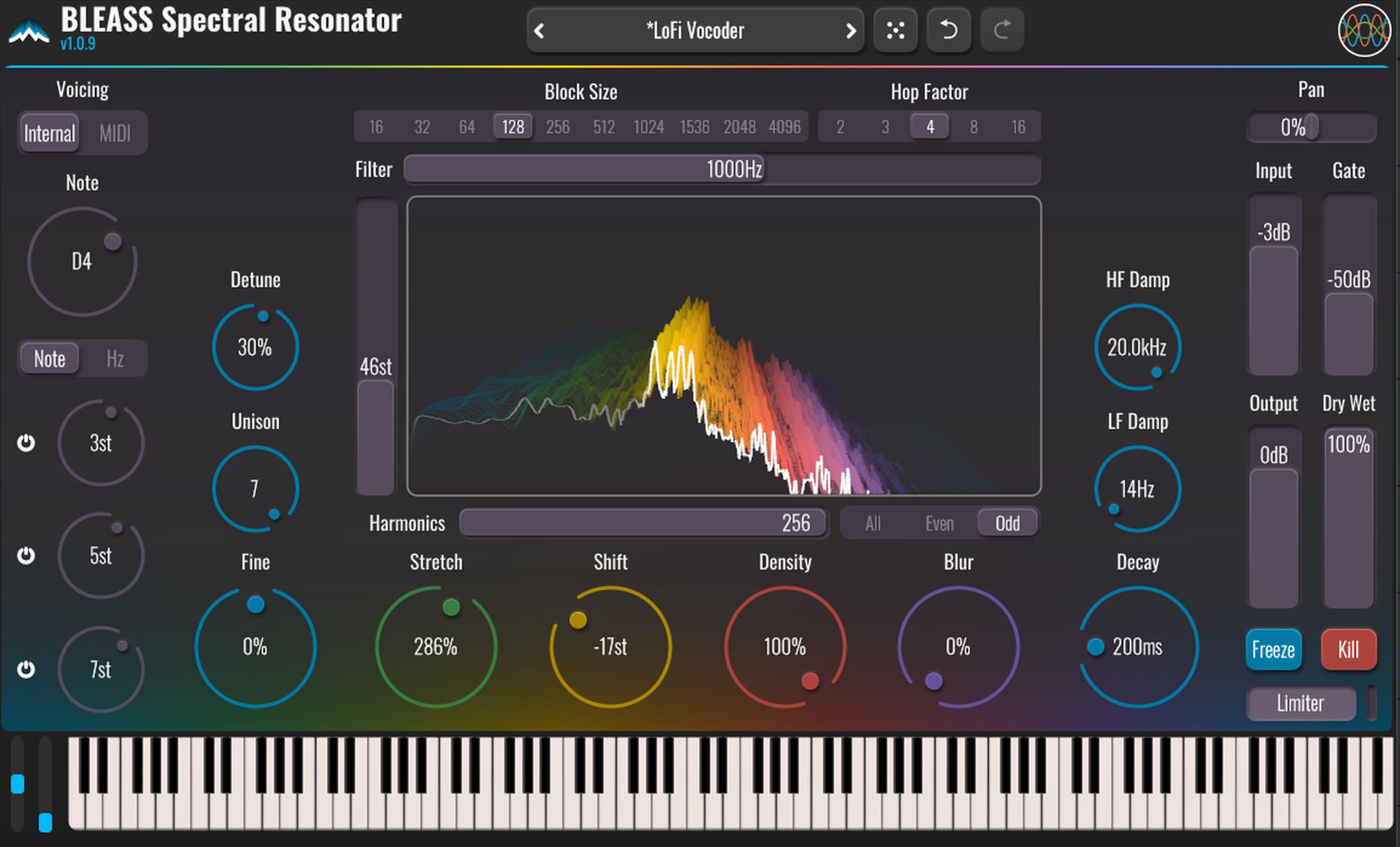Toggle power for the 7st voice
Viewport: 1400px width, 847px height.
point(25,669)
